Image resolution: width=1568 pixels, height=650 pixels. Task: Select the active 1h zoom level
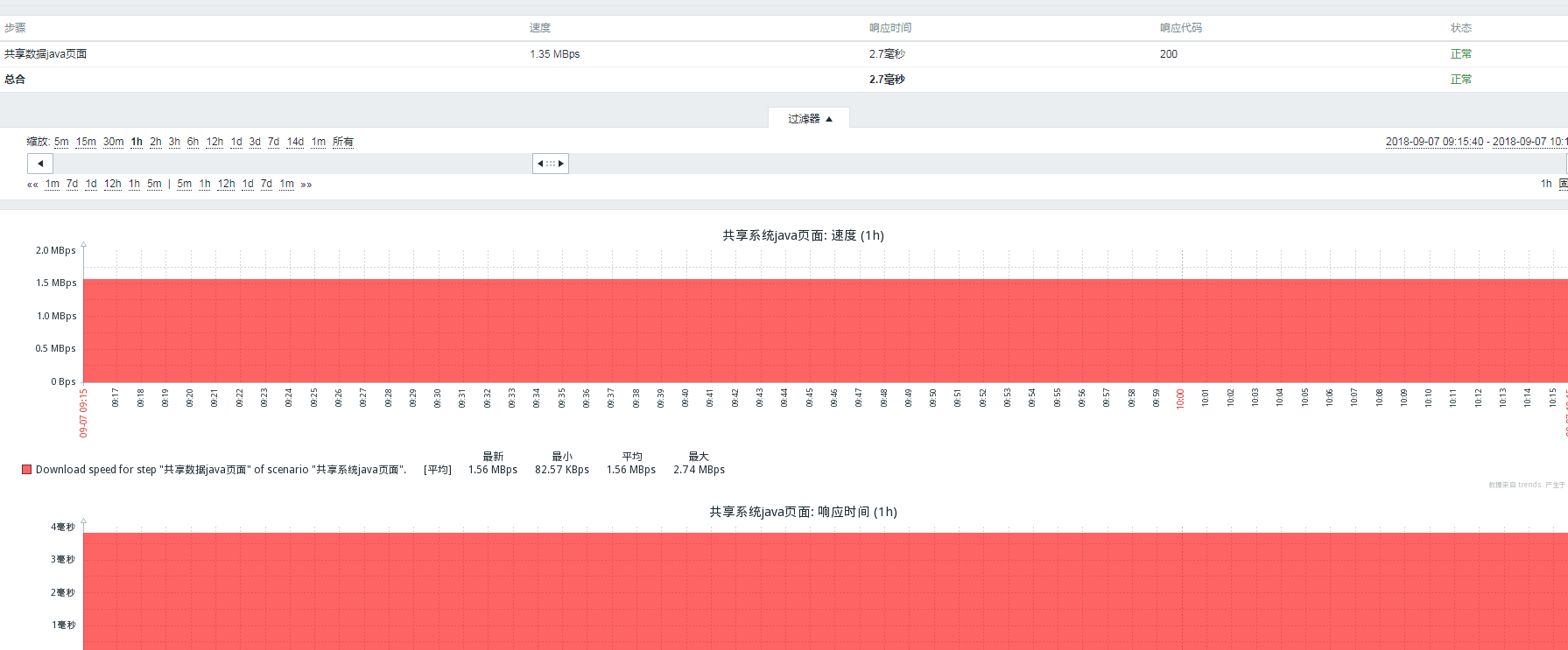[137, 142]
